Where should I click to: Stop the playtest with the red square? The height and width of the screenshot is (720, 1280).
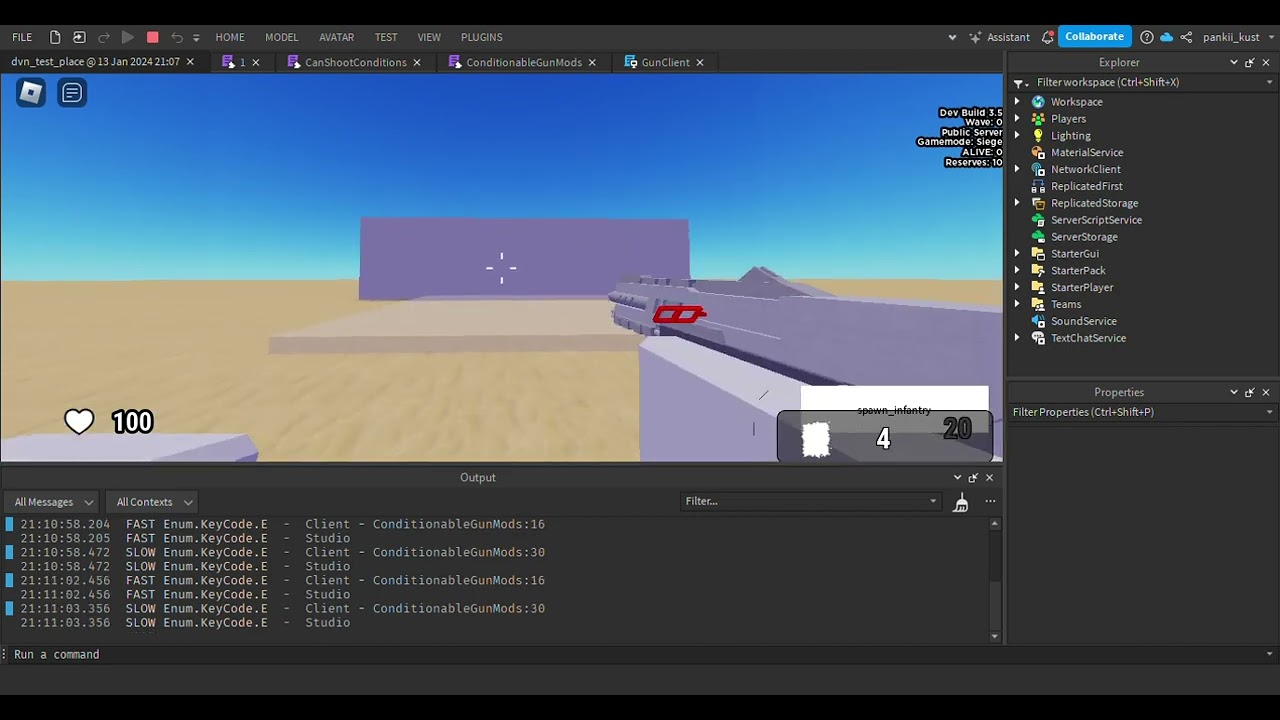[x=153, y=37]
